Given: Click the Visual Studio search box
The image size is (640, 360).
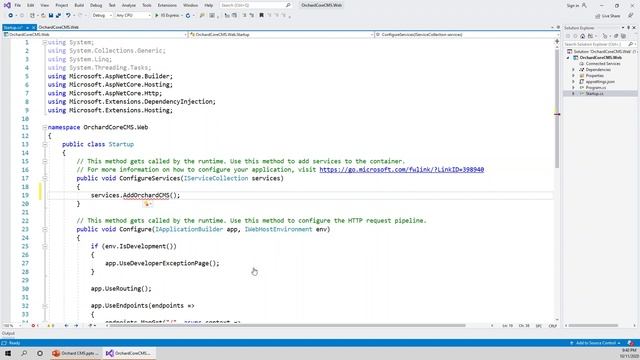Looking at the screenshot, I should (256, 5).
